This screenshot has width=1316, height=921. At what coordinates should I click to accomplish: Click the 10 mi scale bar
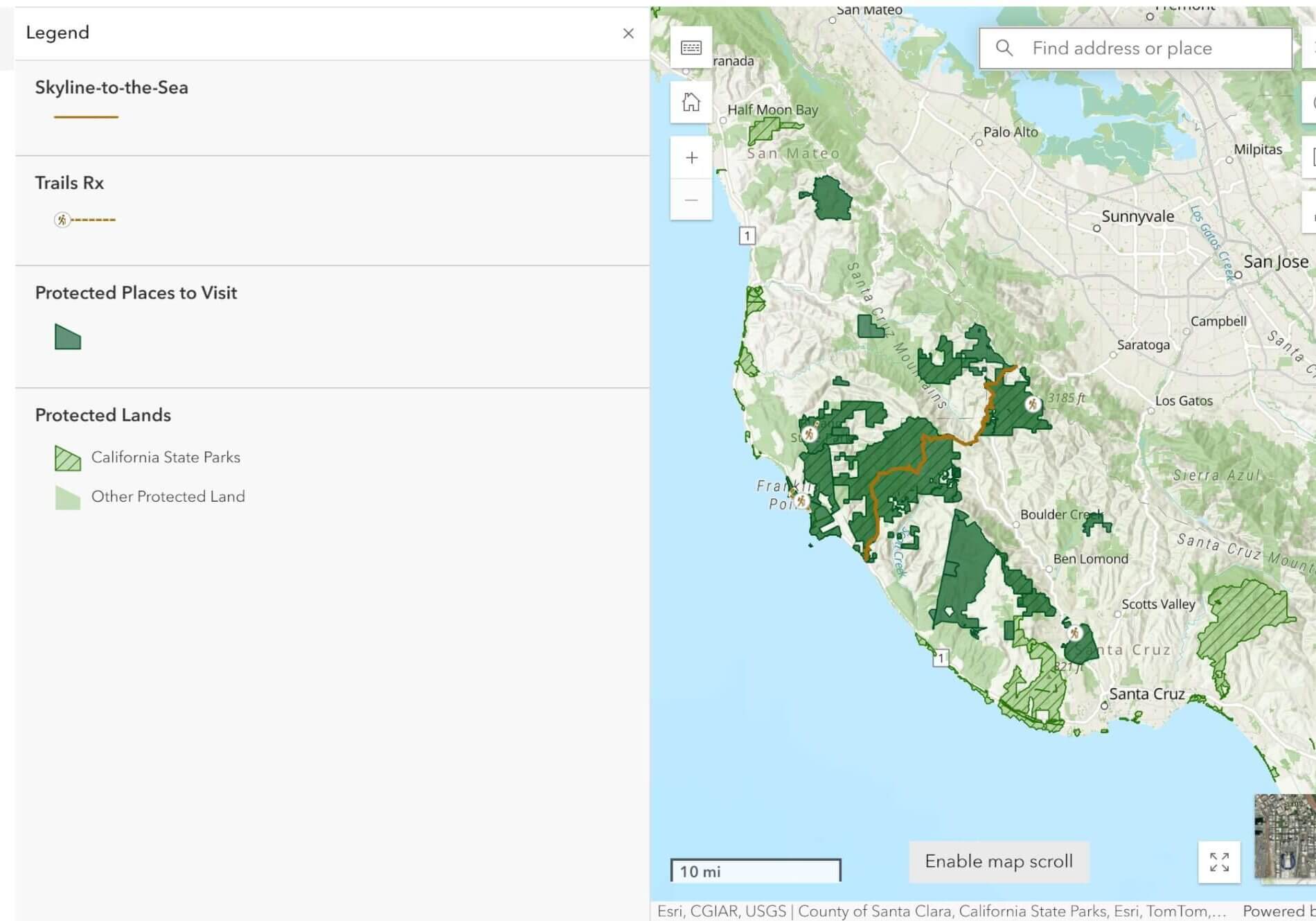pos(756,870)
